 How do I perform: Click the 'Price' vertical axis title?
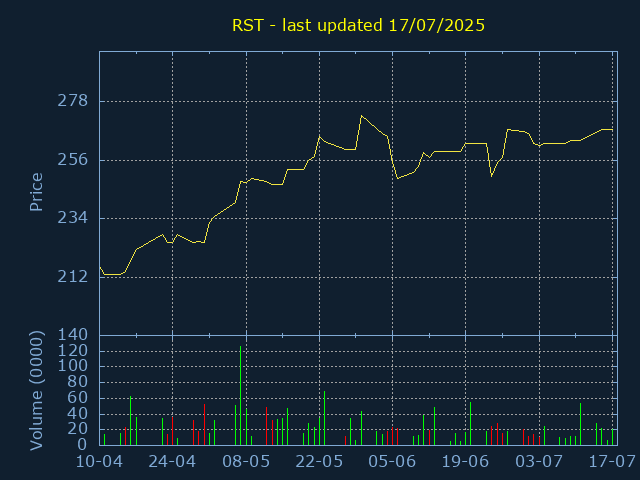(36, 192)
